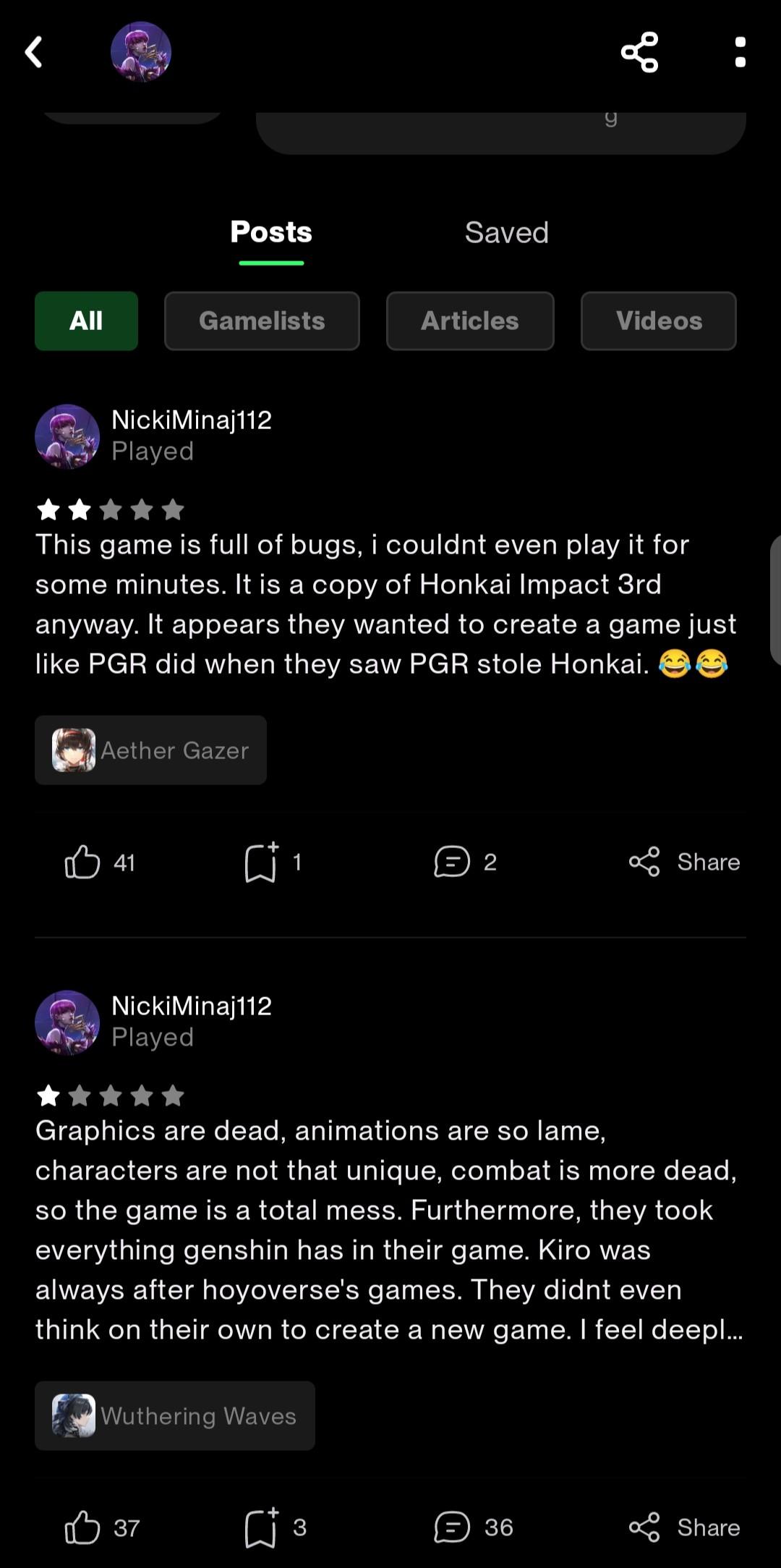Like the Wuthering Waves review

click(x=82, y=1527)
